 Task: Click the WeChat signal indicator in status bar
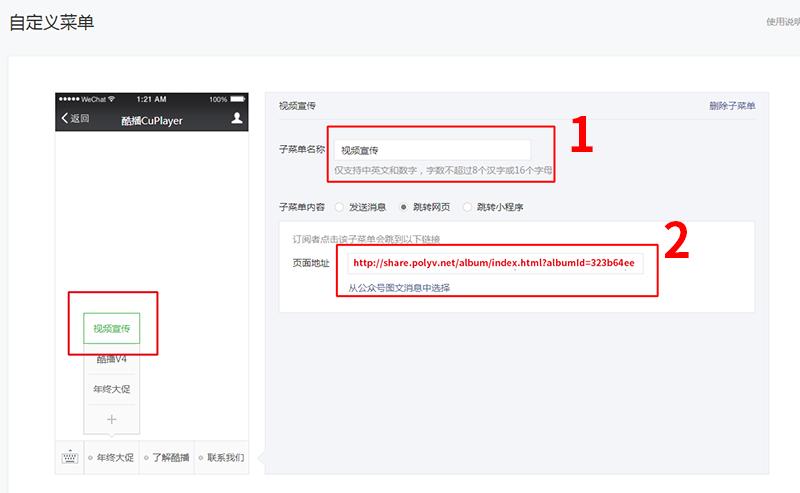[87, 99]
